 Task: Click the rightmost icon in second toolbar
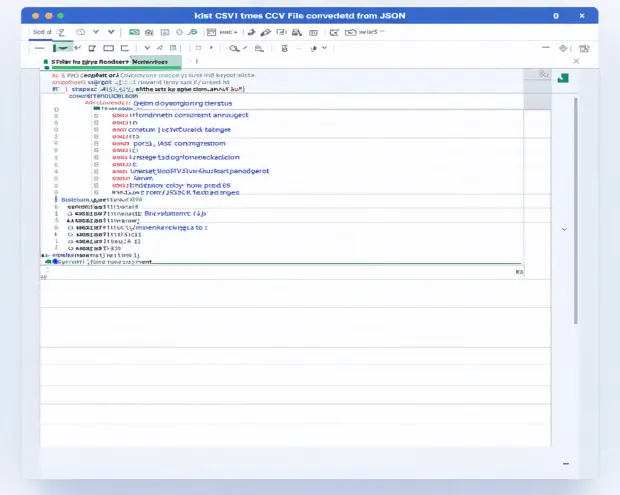(584, 49)
